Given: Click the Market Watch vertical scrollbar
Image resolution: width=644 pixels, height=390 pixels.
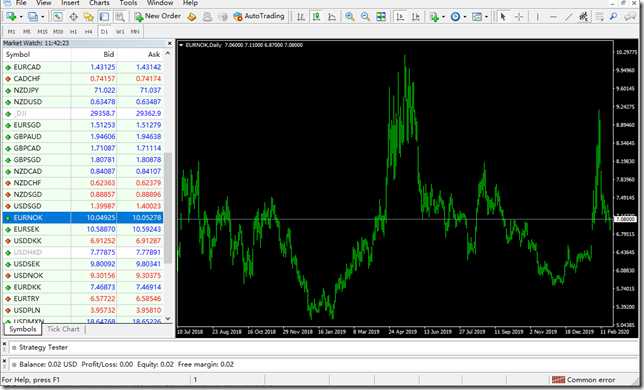Looking at the screenshot, I should [x=168, y=187].
